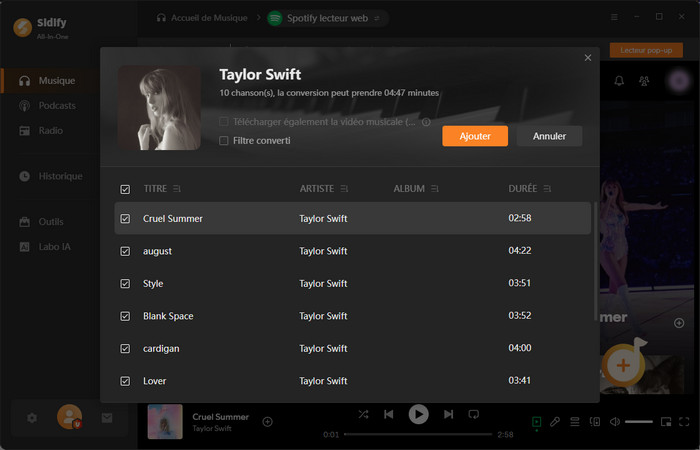This screenshot has height=450, width=700.
Task: Click info icon next to music video option
Action: [426, 122]
